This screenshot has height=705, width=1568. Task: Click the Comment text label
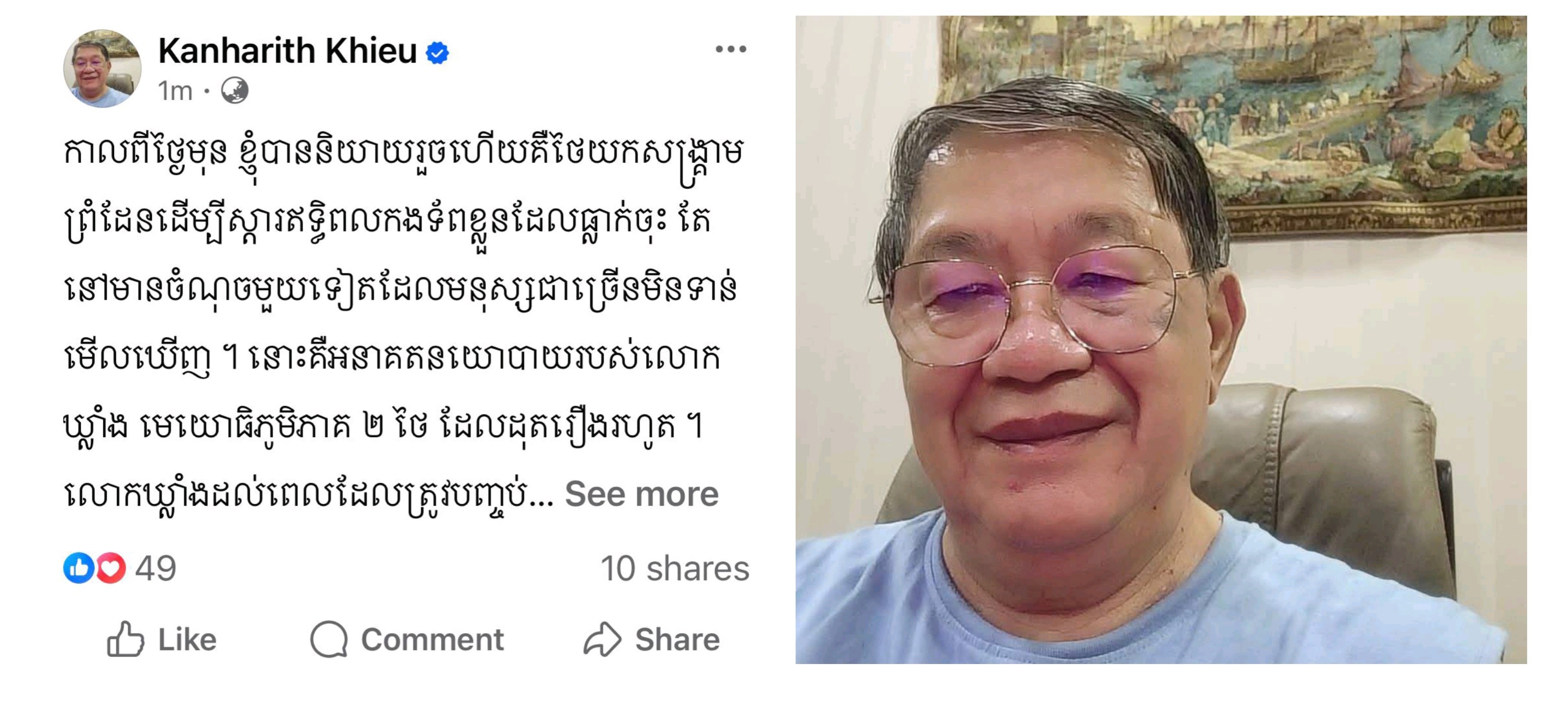coord(432,640)
